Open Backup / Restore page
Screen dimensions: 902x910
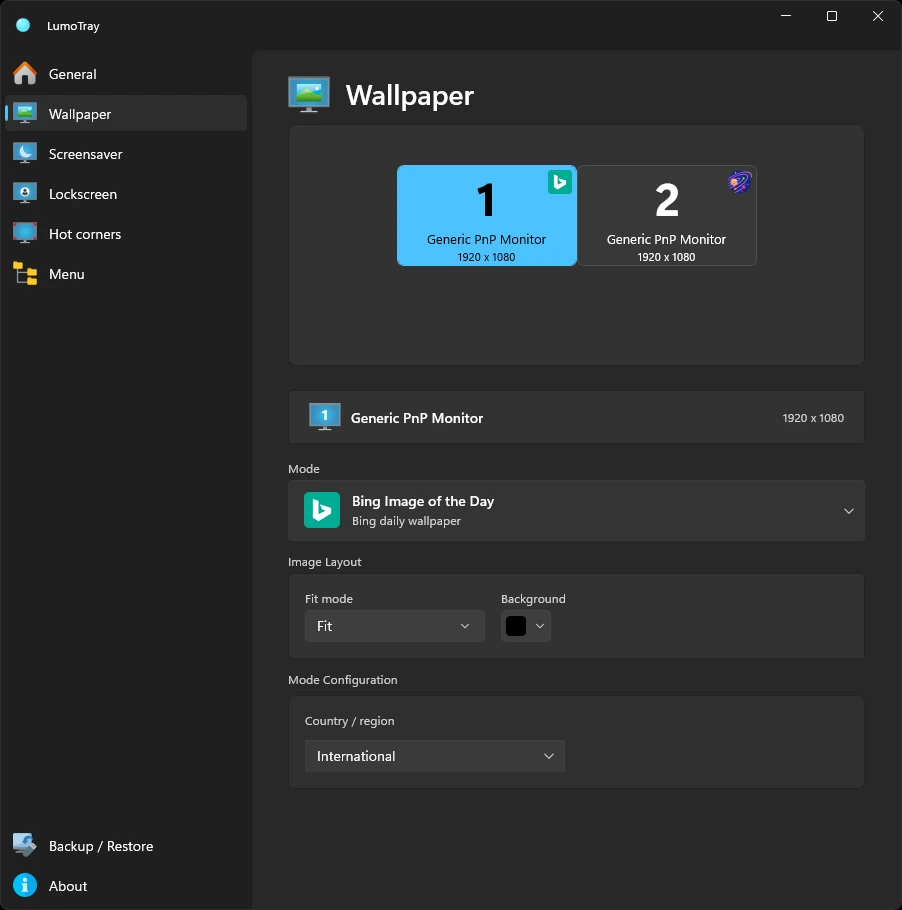tap(126, 846)
